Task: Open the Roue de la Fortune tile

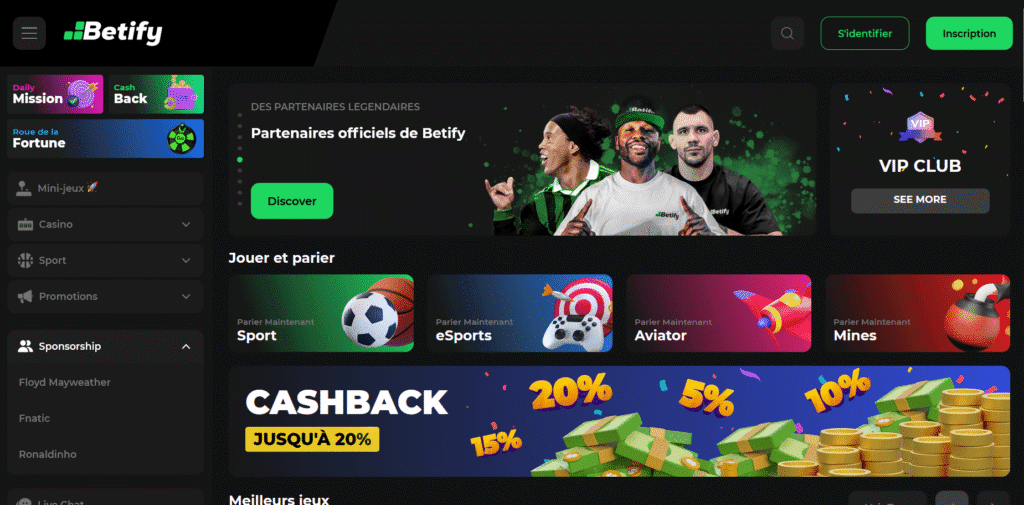Action: click(106, 138)
